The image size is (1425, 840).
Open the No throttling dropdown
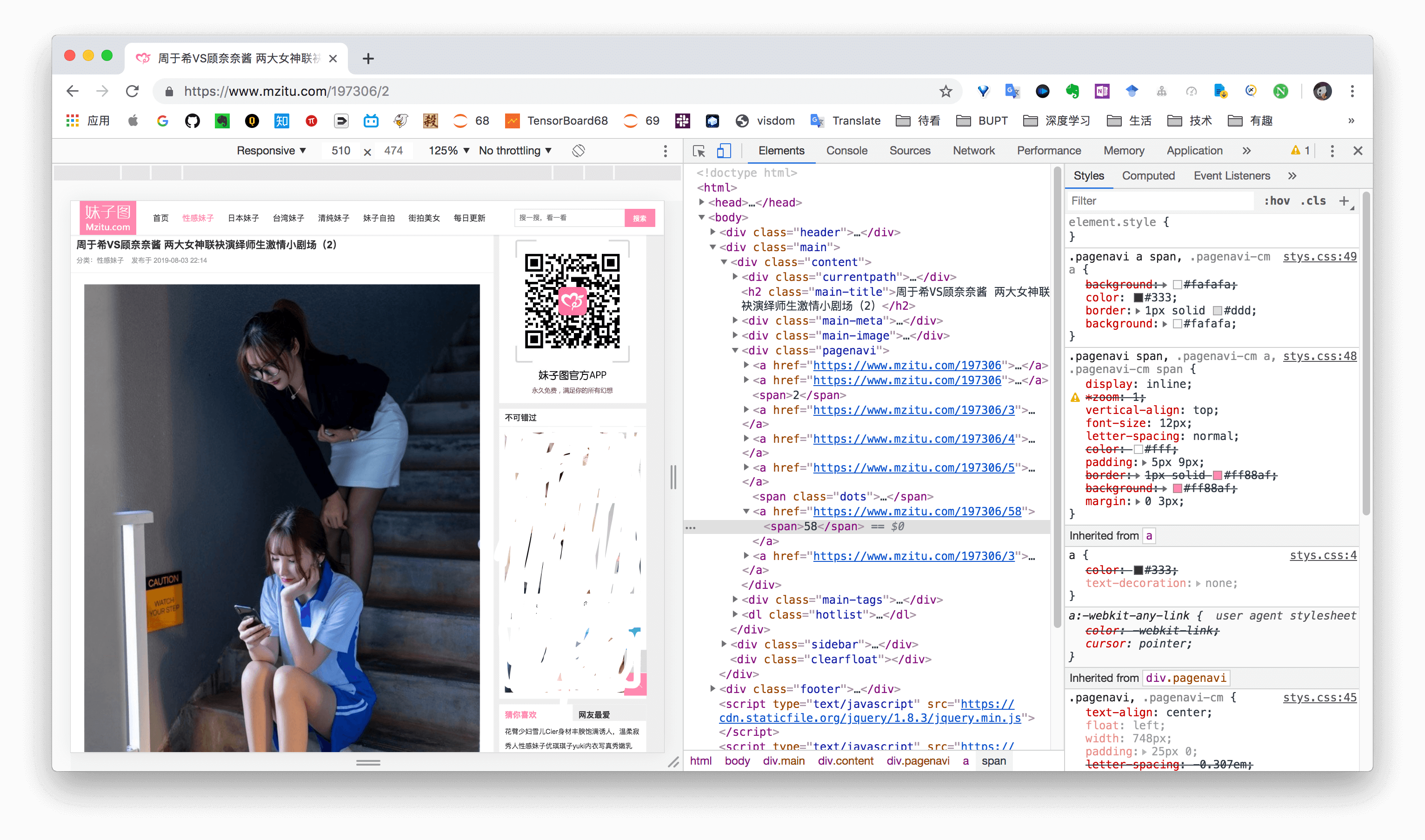514,151
